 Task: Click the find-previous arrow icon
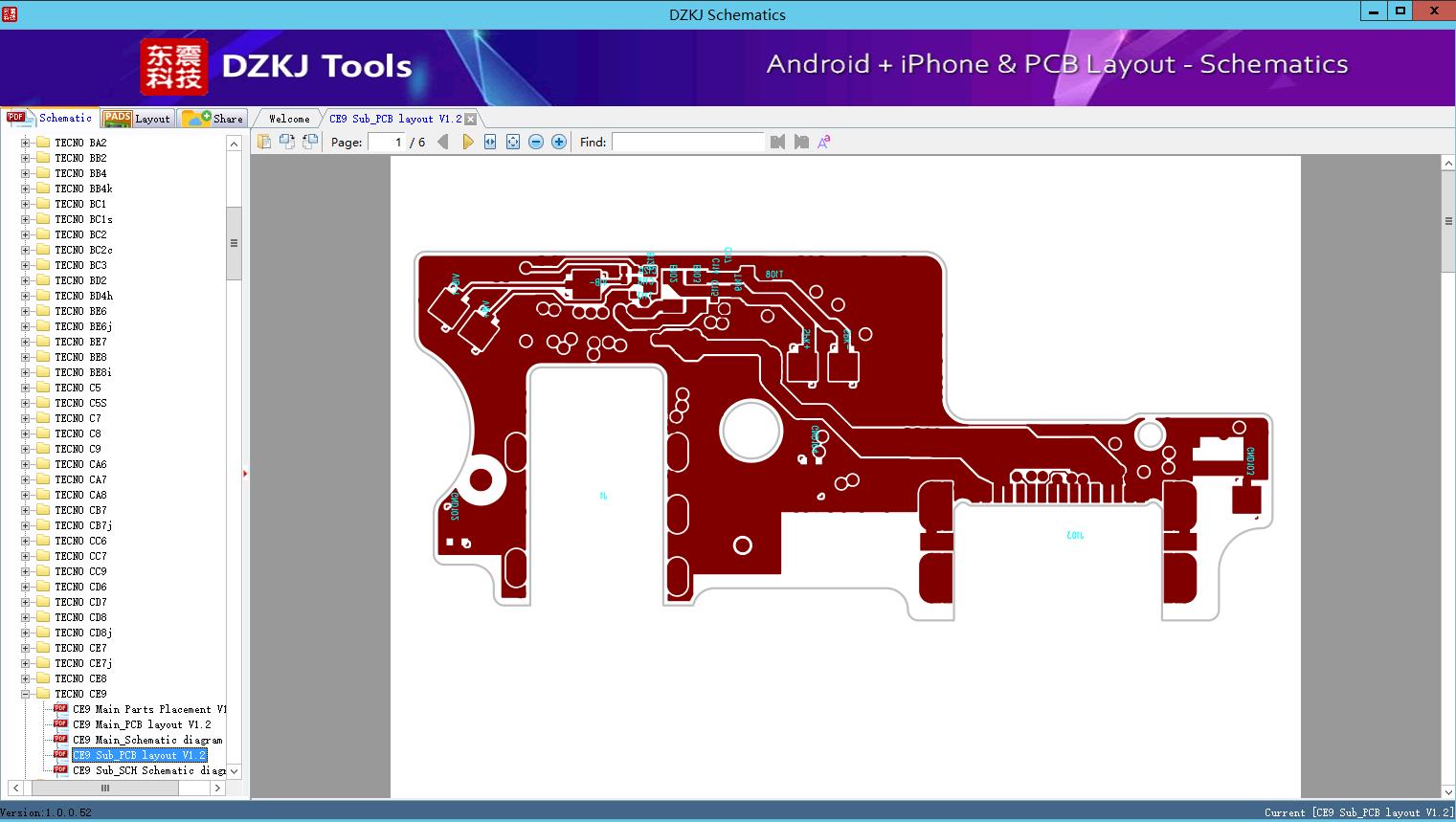(x=777, y=141)
